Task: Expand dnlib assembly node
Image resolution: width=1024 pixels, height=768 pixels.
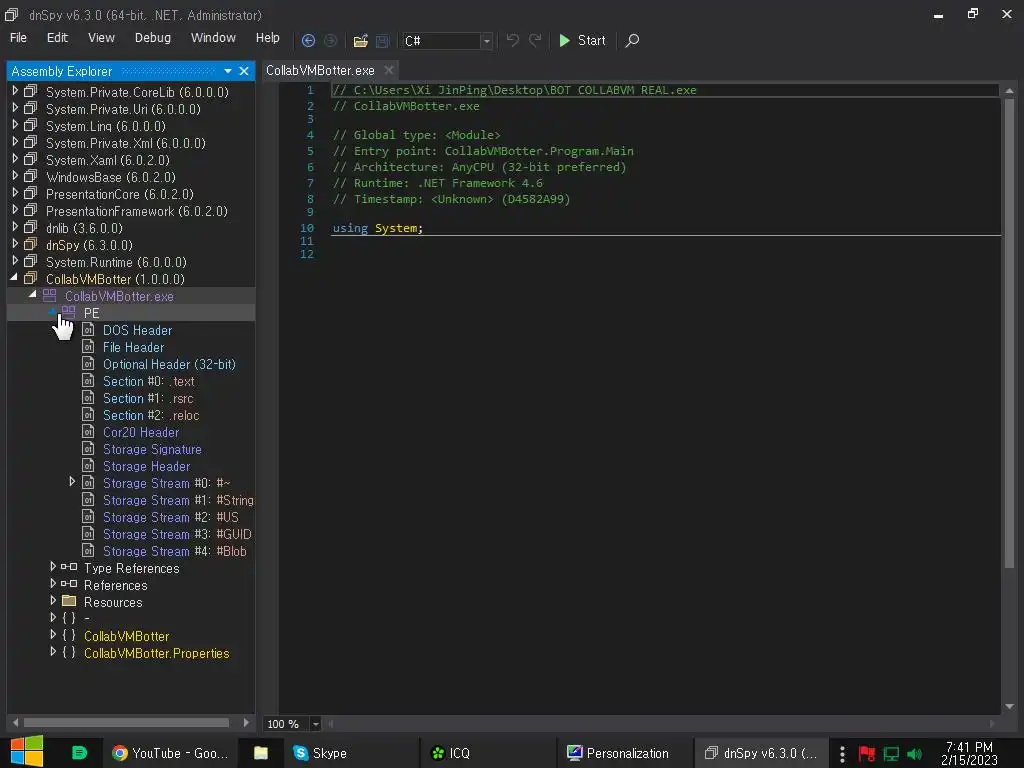Action: pyautogui.click(x=15, y=227)
